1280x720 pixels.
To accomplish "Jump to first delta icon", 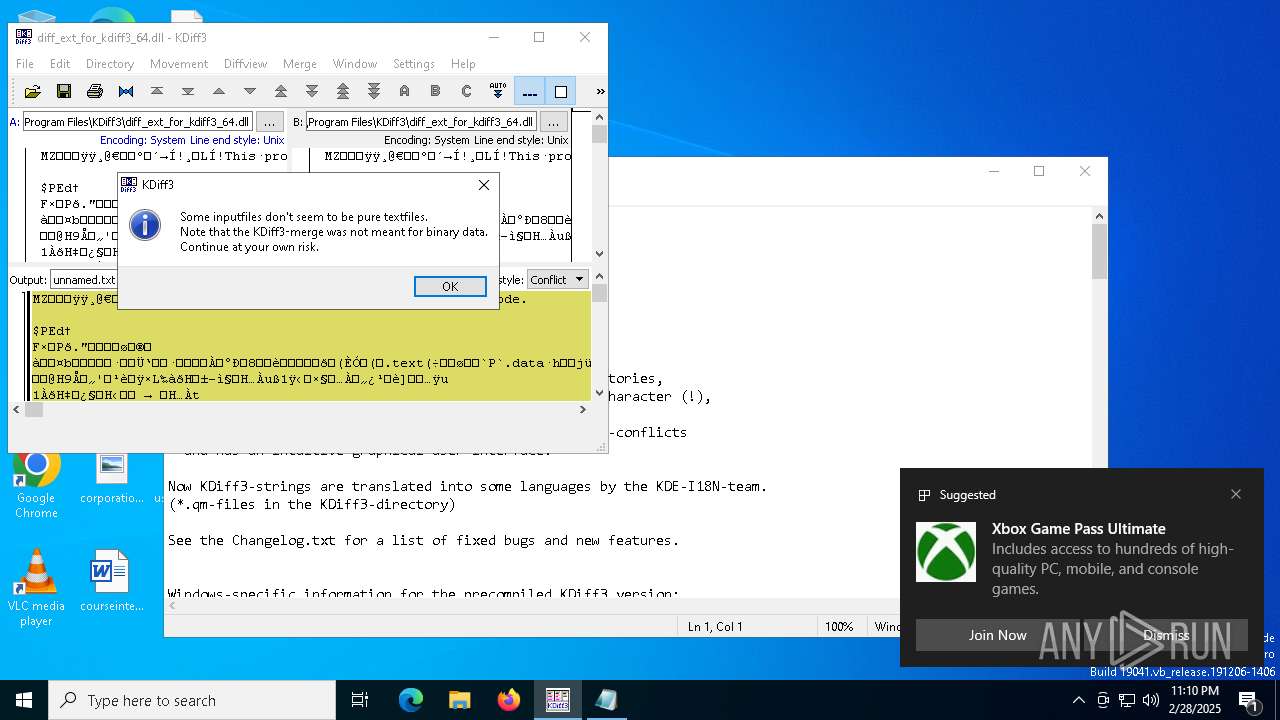I will pyautogui.click(x=157, y=91).
